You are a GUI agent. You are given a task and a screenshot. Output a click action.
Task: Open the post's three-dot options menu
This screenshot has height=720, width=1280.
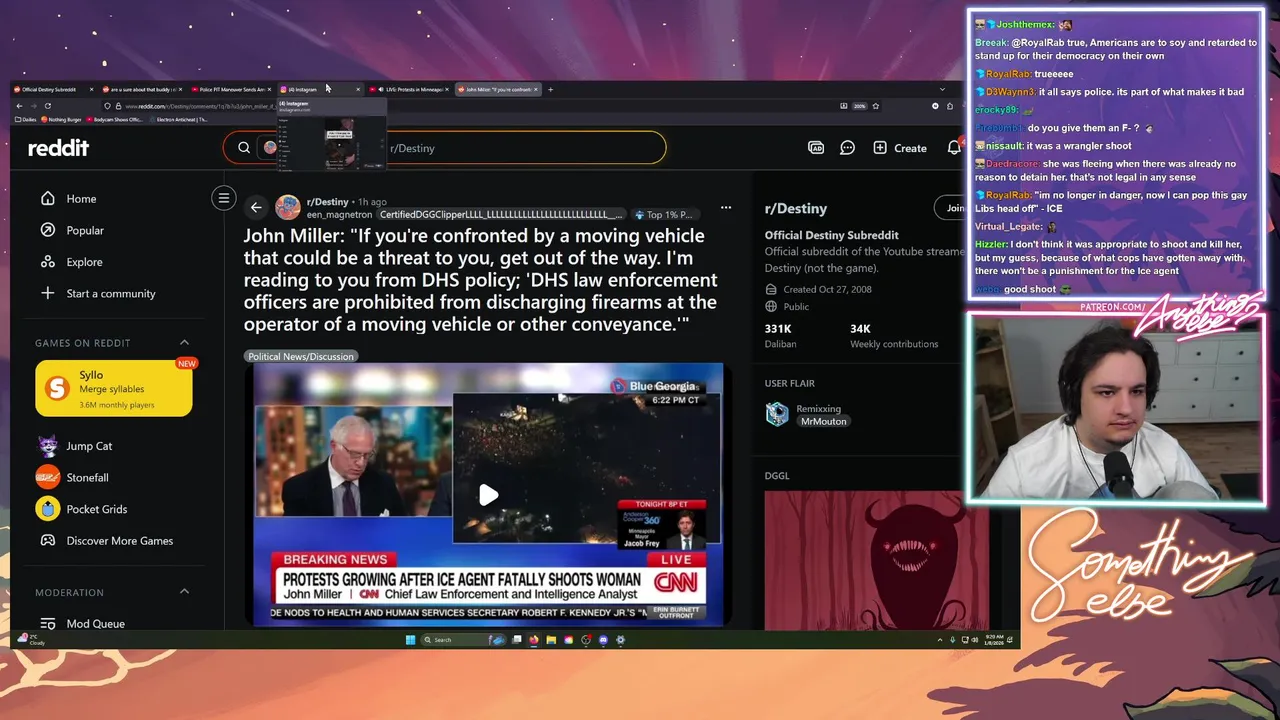(726, 207)
